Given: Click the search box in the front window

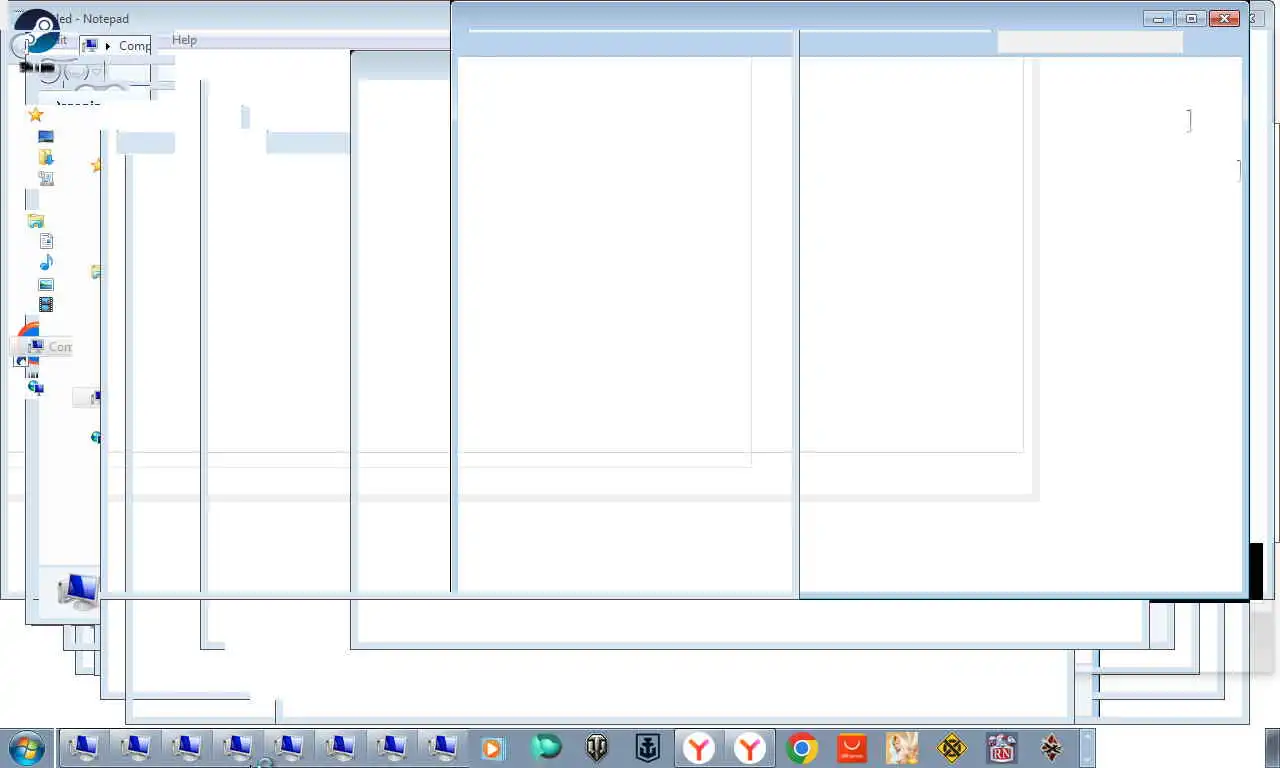Looking at the screenshot, I should click(x=1090, y=42).
